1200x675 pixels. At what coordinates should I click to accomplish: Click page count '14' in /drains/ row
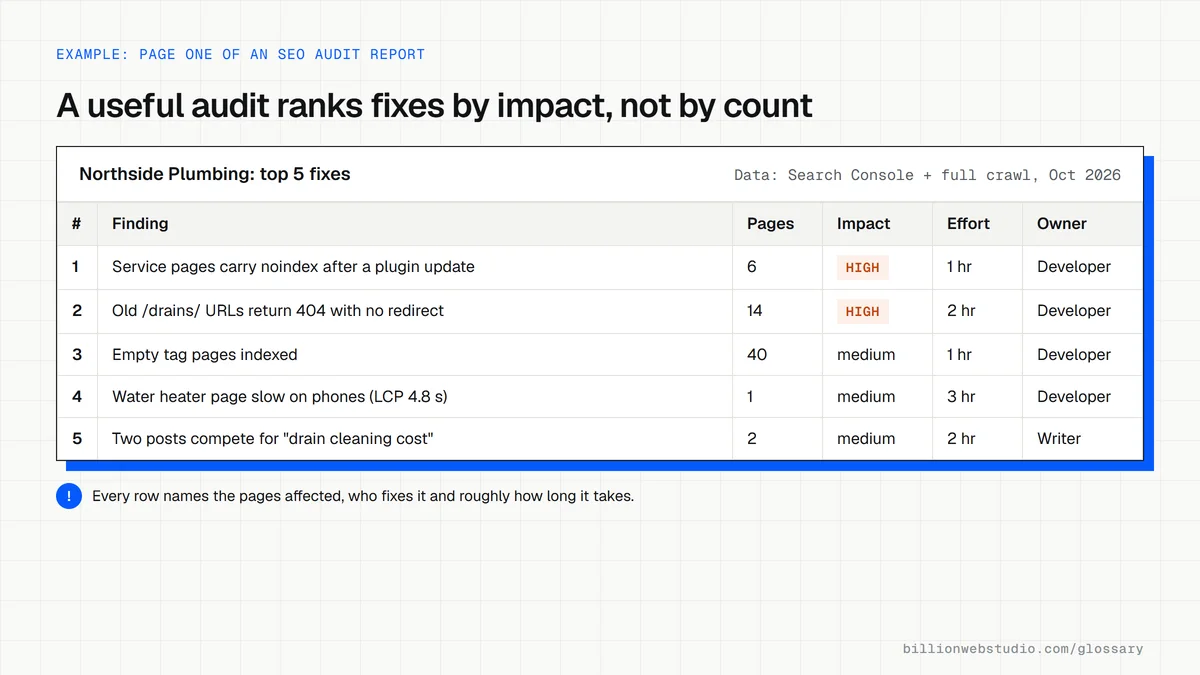(x=755, y=311)
